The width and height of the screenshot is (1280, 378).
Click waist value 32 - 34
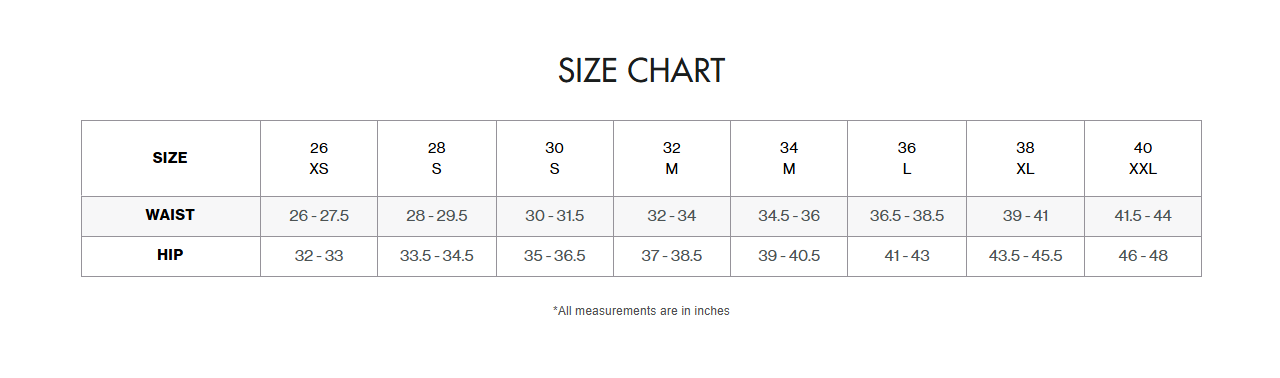(672, 216)
